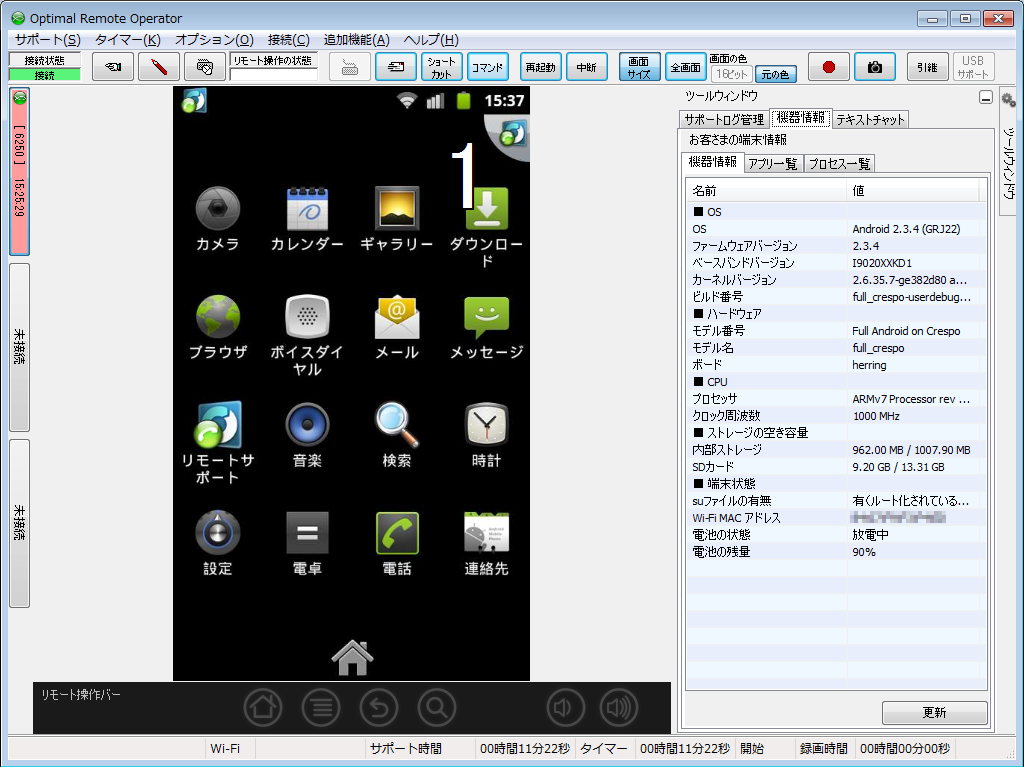Select 元の色 original color mode
The width and height of the screenshot is (1024, 767).
776,74
